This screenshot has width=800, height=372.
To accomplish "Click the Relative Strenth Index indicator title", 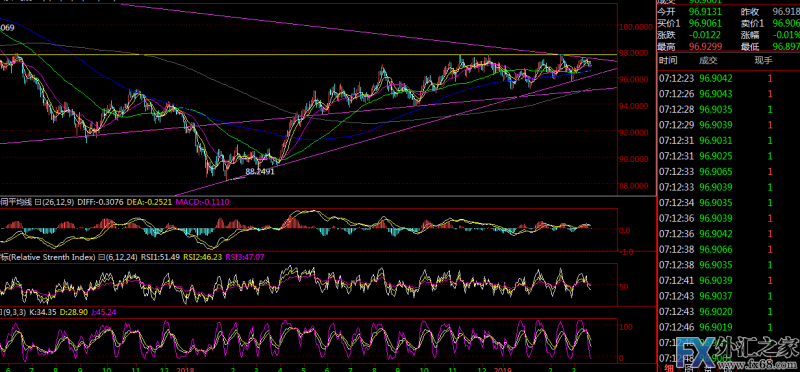I will click(52, 258).
